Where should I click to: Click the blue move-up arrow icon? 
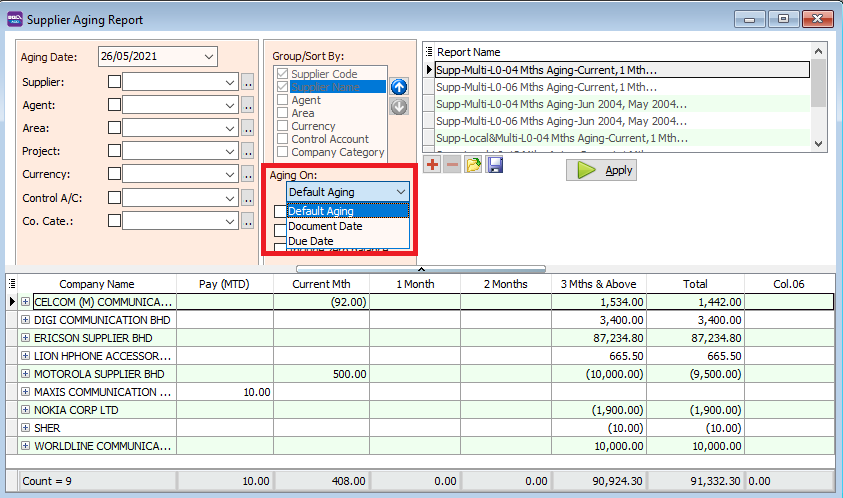tap(399, 87)
